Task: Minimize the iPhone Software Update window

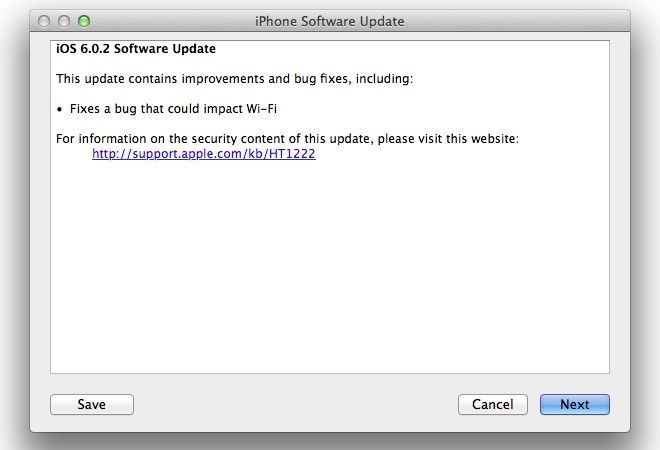Action: coord(65,21)
